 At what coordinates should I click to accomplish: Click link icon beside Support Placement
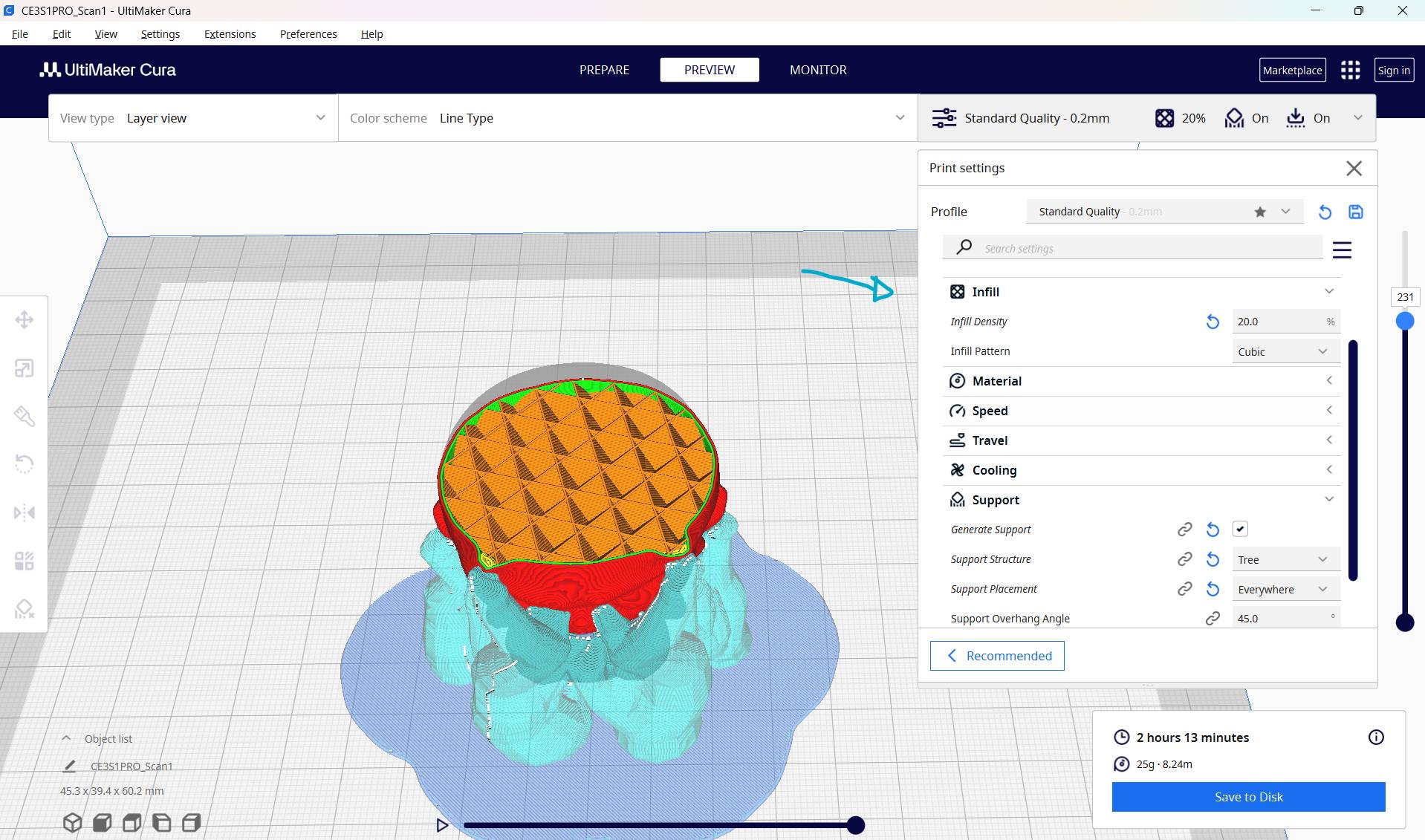coord(1185,588)
